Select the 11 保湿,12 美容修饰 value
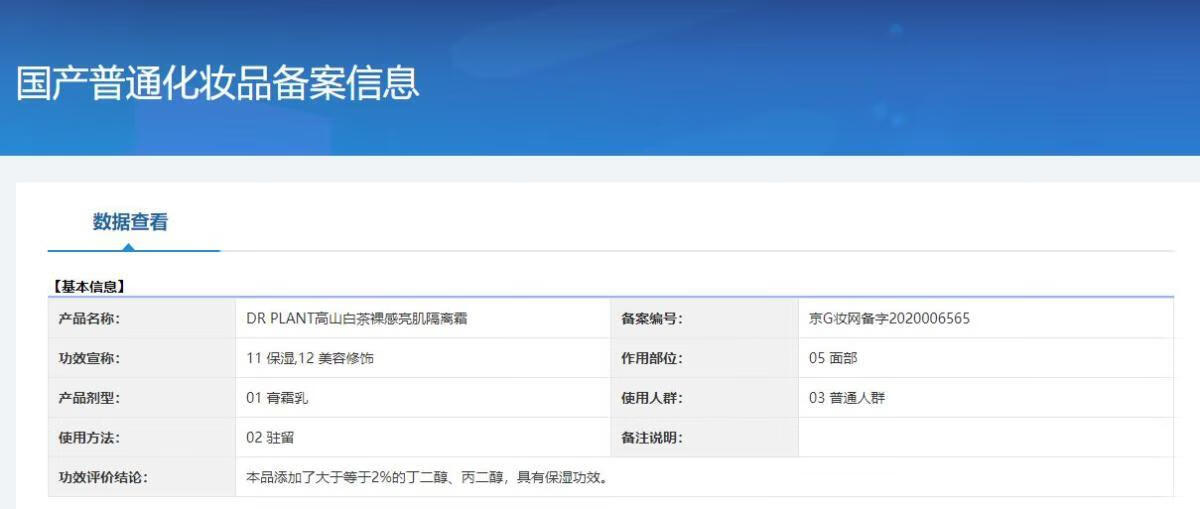This screenshot has width=1200, height=509. [310, 358]
